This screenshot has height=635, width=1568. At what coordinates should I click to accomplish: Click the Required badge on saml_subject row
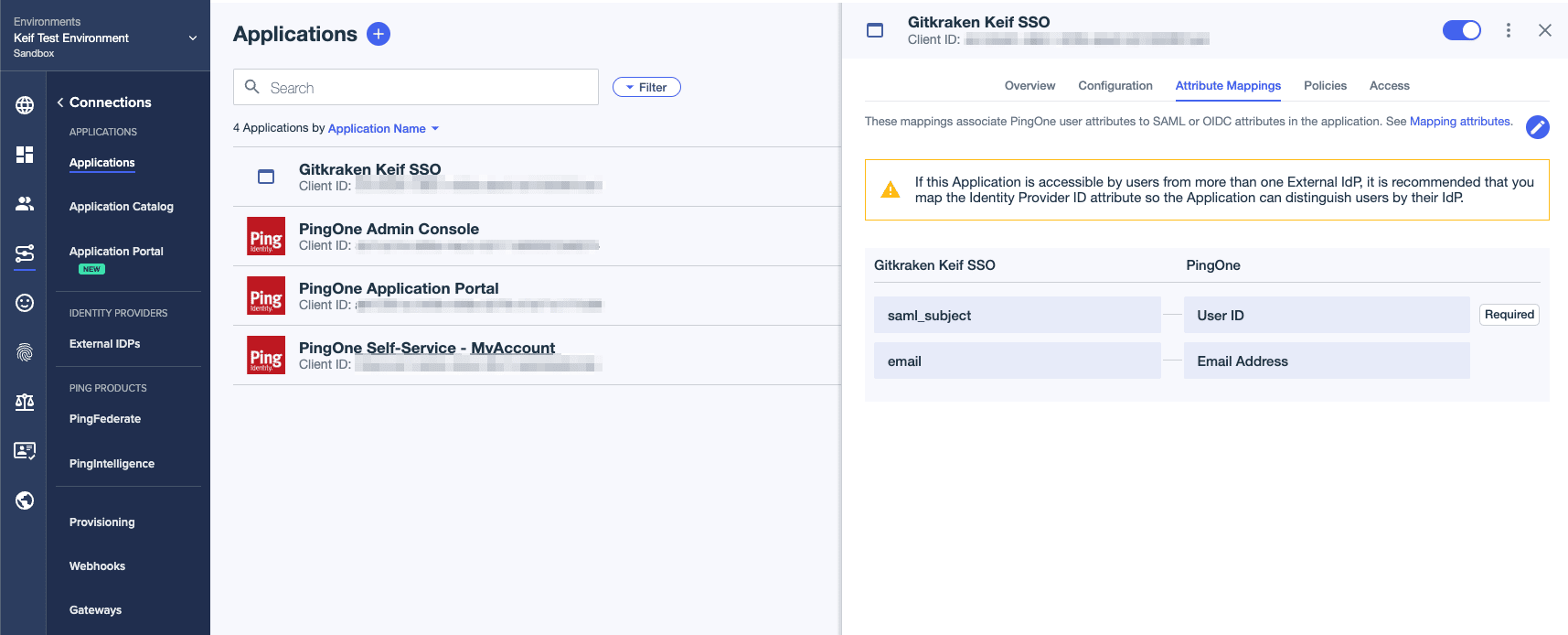click(1509, 315)
